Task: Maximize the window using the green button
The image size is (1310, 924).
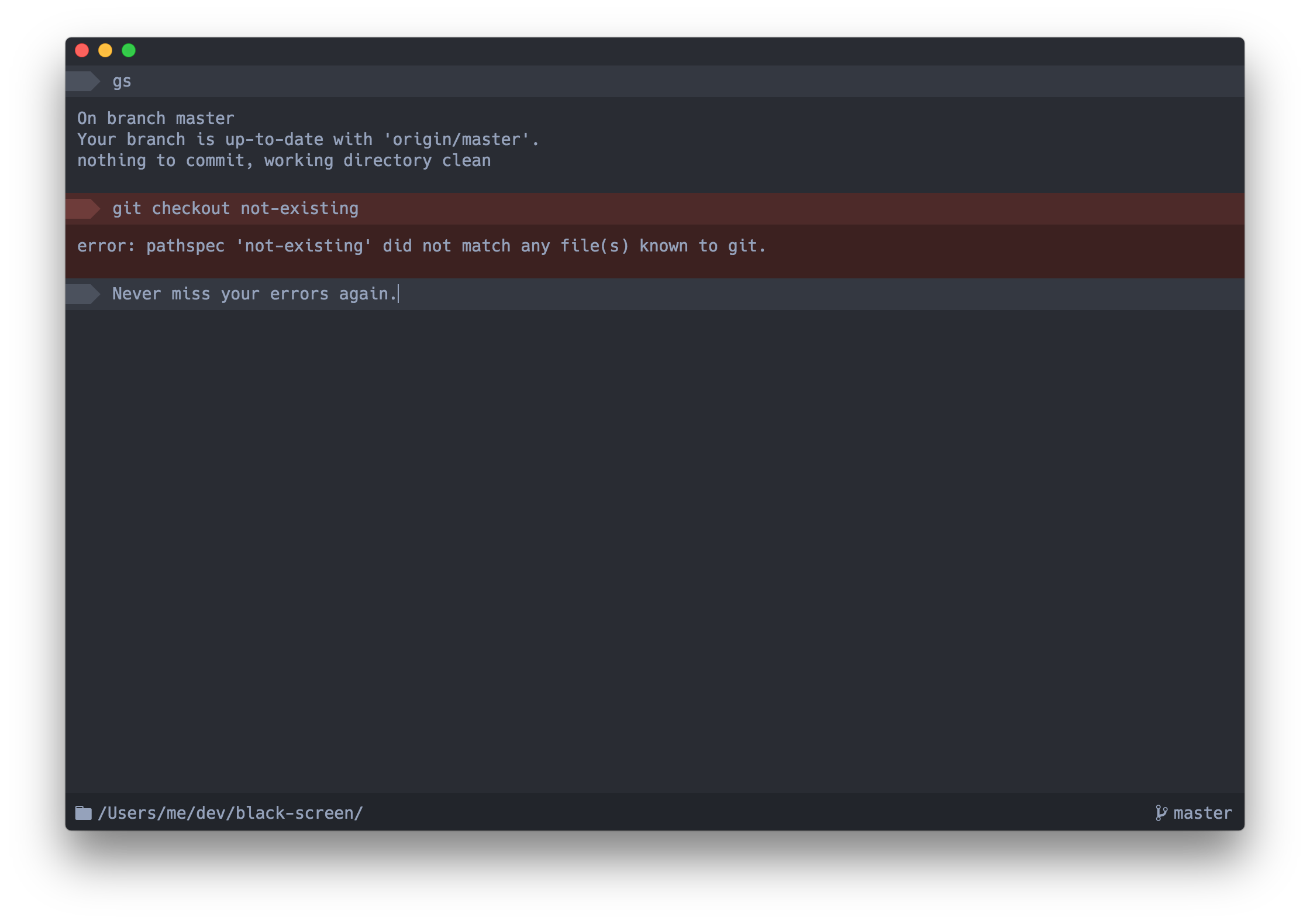Action: coord(129,51)
